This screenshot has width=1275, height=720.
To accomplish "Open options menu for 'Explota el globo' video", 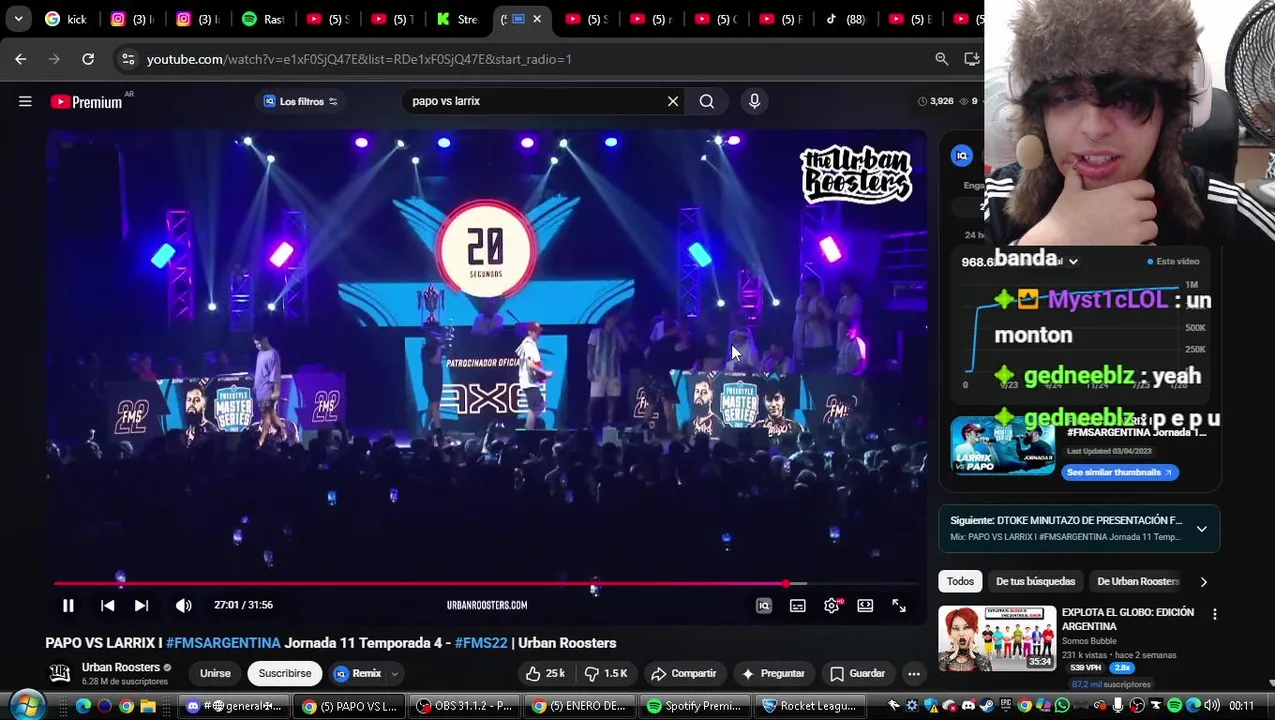I will tap(1215, 614).
